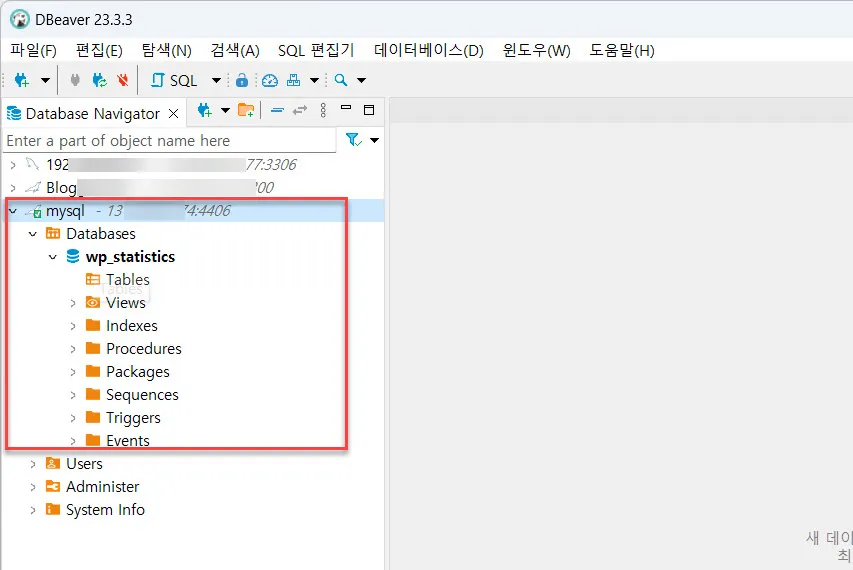Click the Databases folder icon
Image resolution: width=853 pixels, height=570 pixels.
(x=53, y=233)
